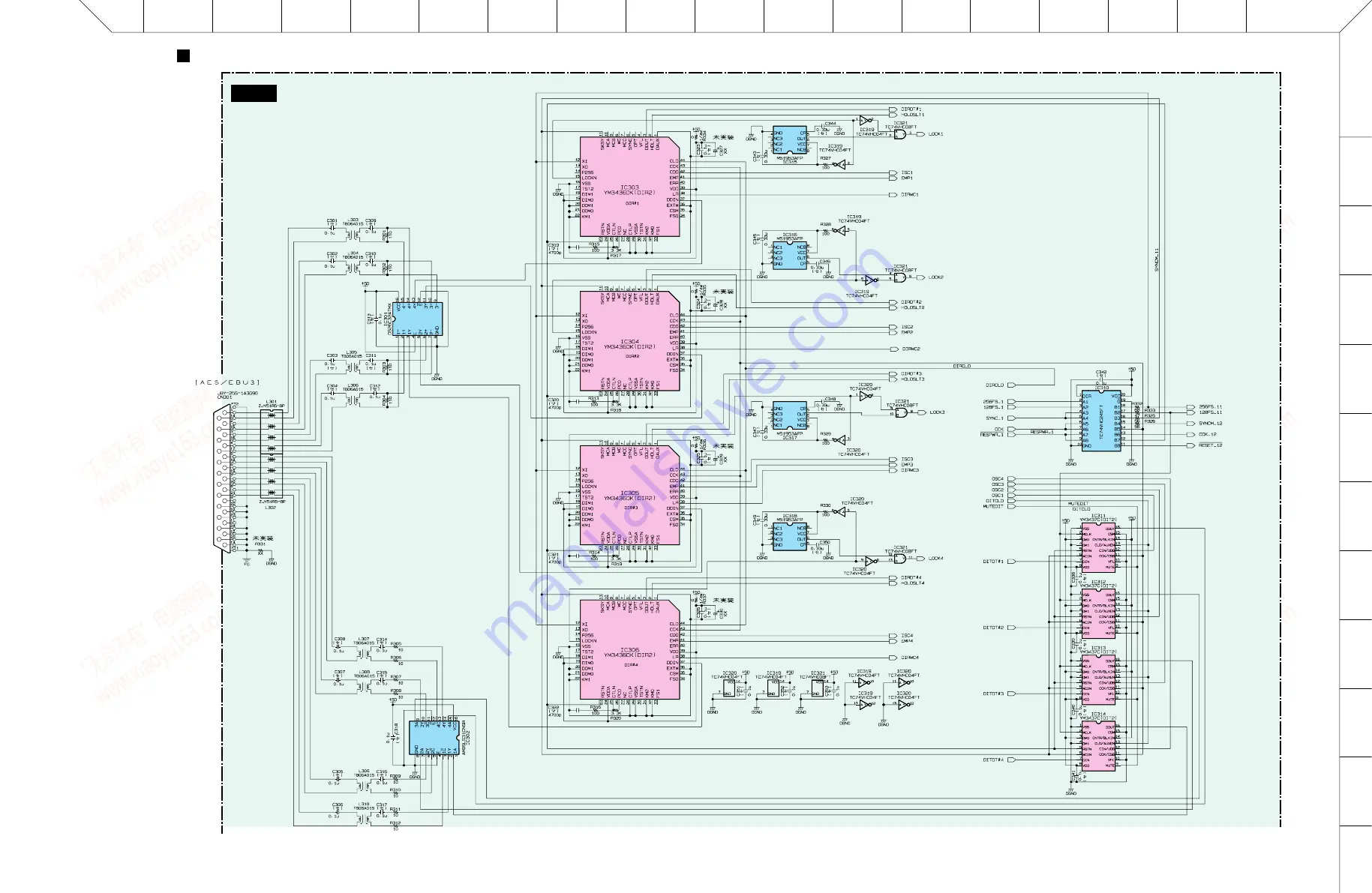
Task: Click the IC310 TC74VHC245FT buffer chip
Action: tap(1101, 420)
